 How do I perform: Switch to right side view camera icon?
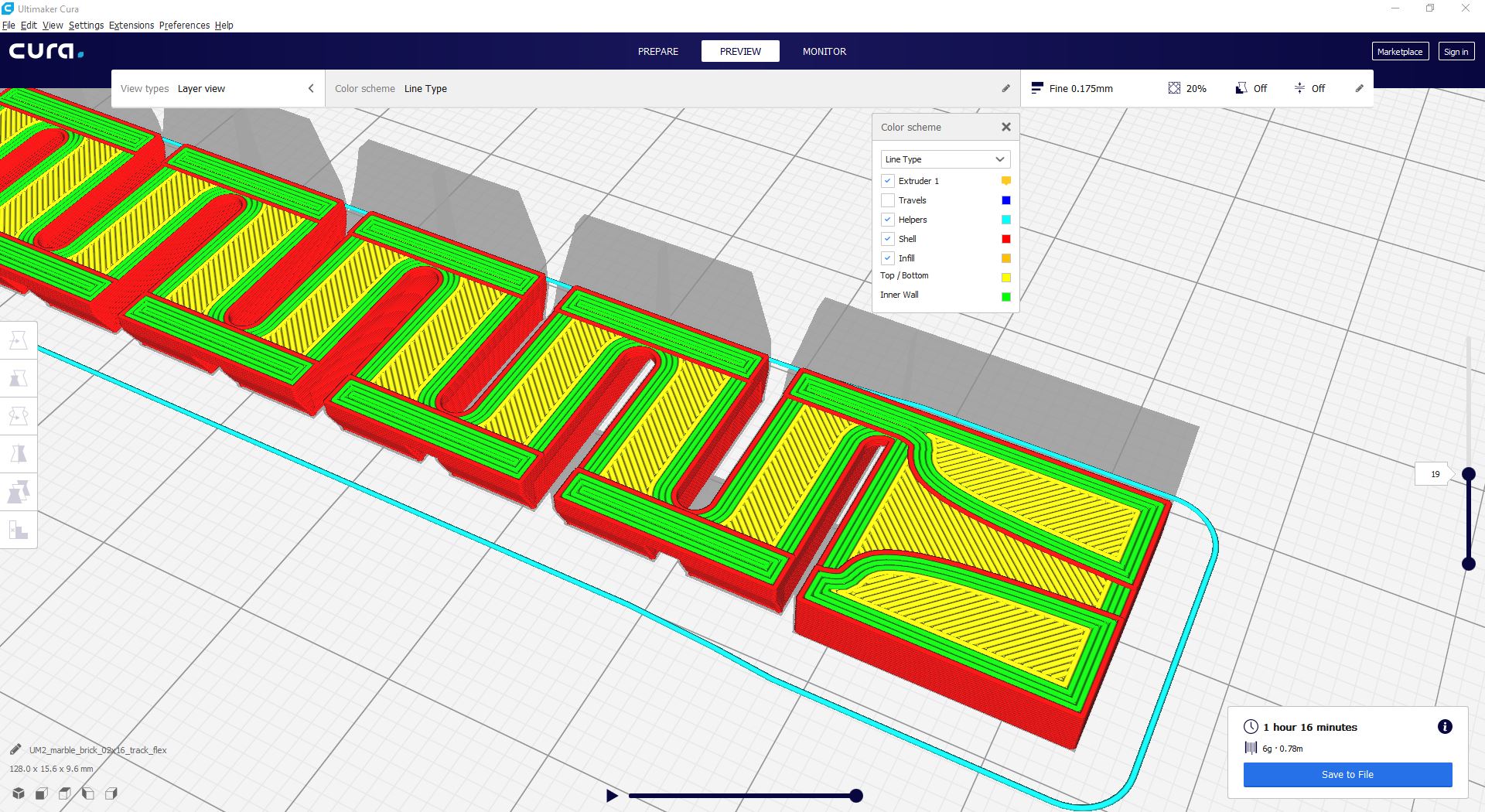pyautogui.click(x=111, y=793)
